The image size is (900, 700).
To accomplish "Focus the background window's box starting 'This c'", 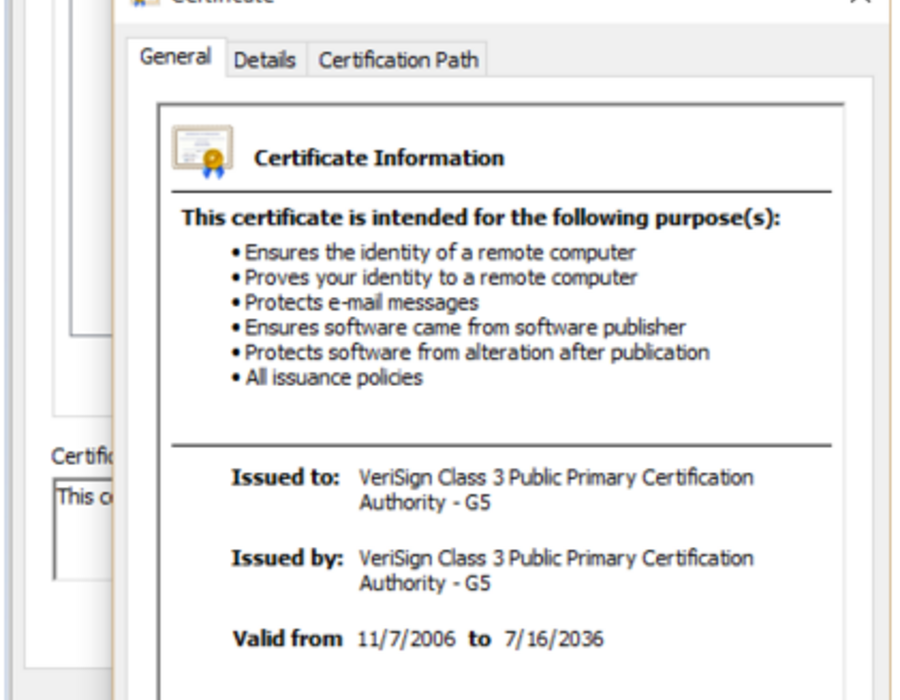I will 83,529.
